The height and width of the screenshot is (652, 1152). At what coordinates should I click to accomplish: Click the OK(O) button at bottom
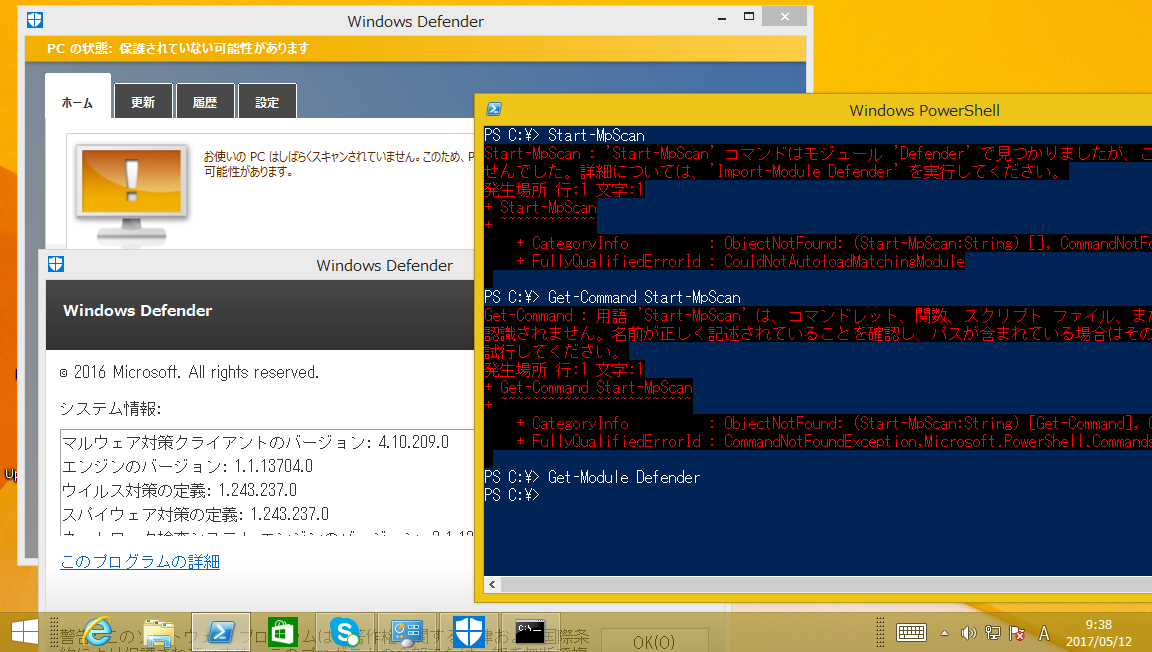(654, 640)
